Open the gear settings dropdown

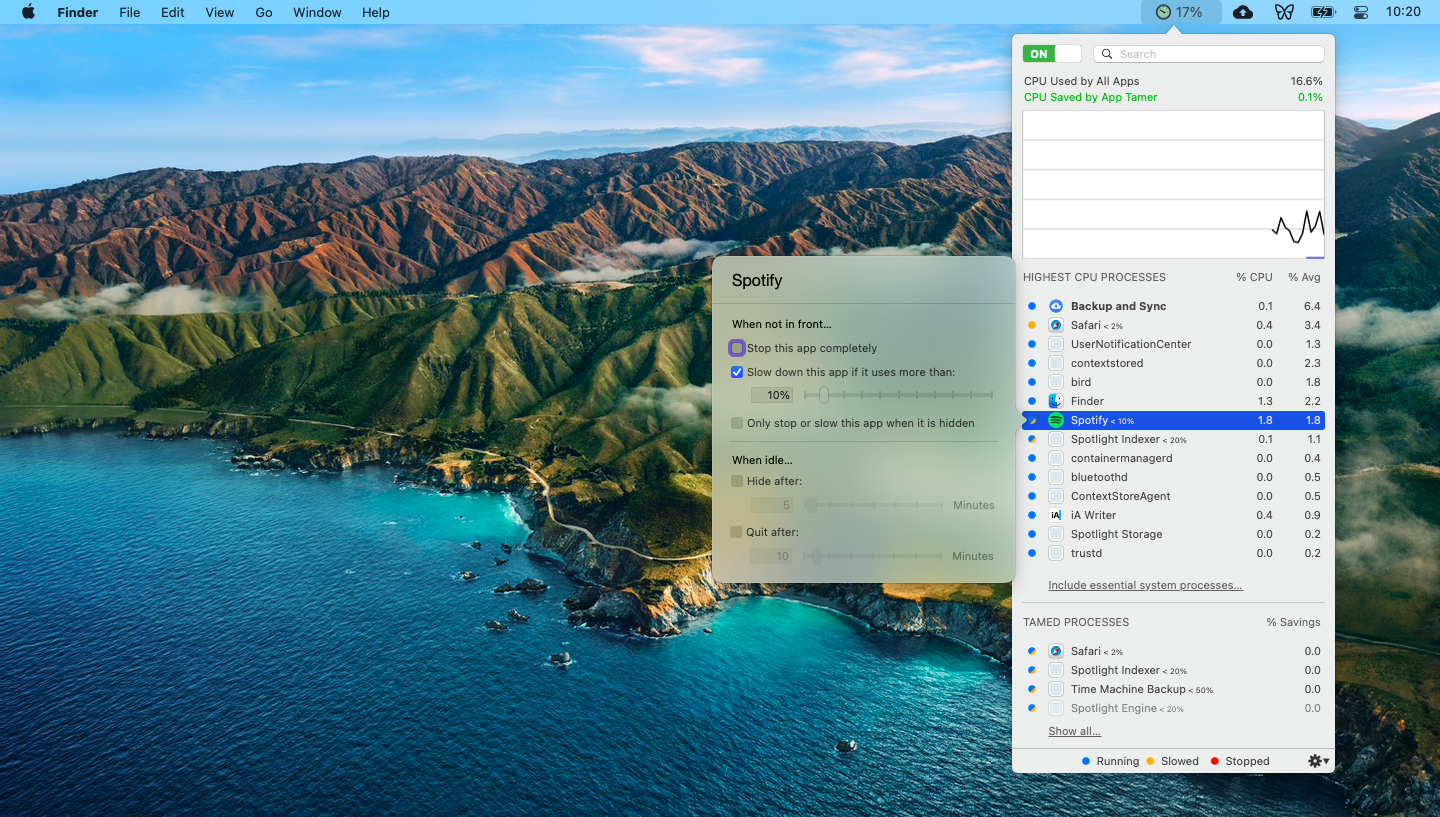[x=1319, y=761]
